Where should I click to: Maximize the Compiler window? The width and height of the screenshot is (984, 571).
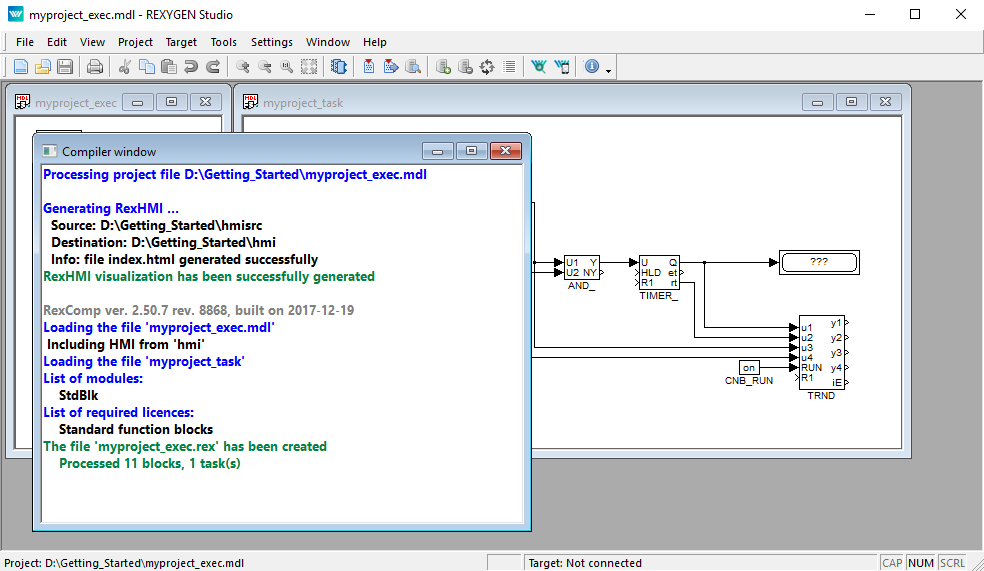pyautogui.click(x=471, y=151)
